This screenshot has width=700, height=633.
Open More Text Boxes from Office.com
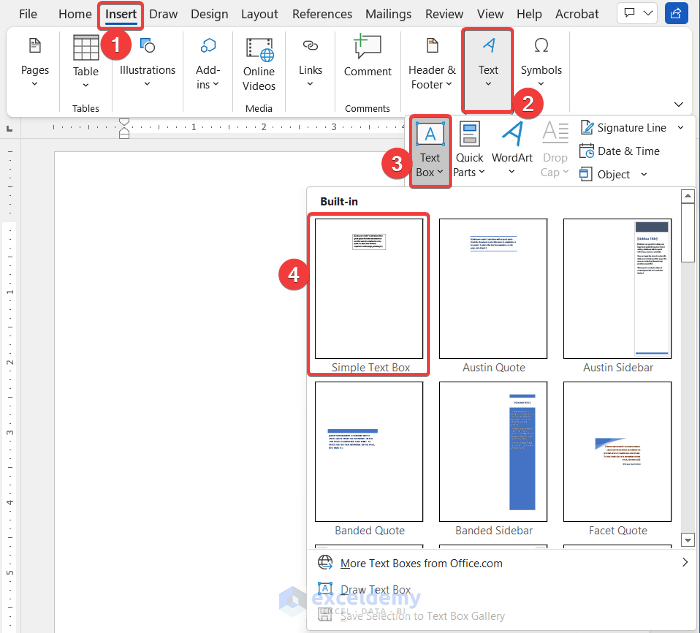500,563
